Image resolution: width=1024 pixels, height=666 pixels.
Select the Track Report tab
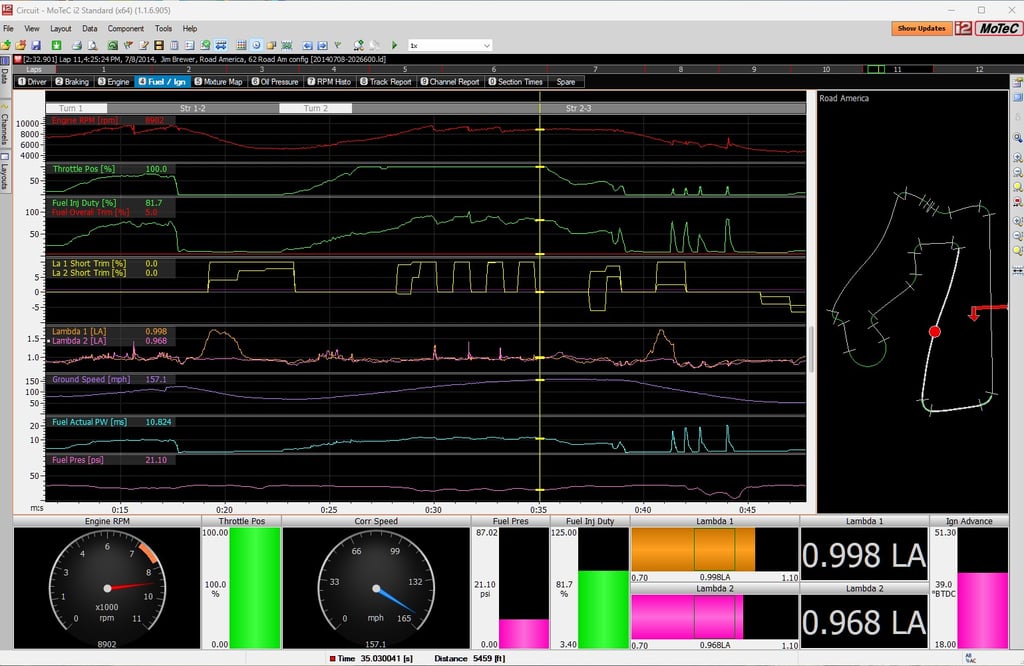[x=386, y=82]
